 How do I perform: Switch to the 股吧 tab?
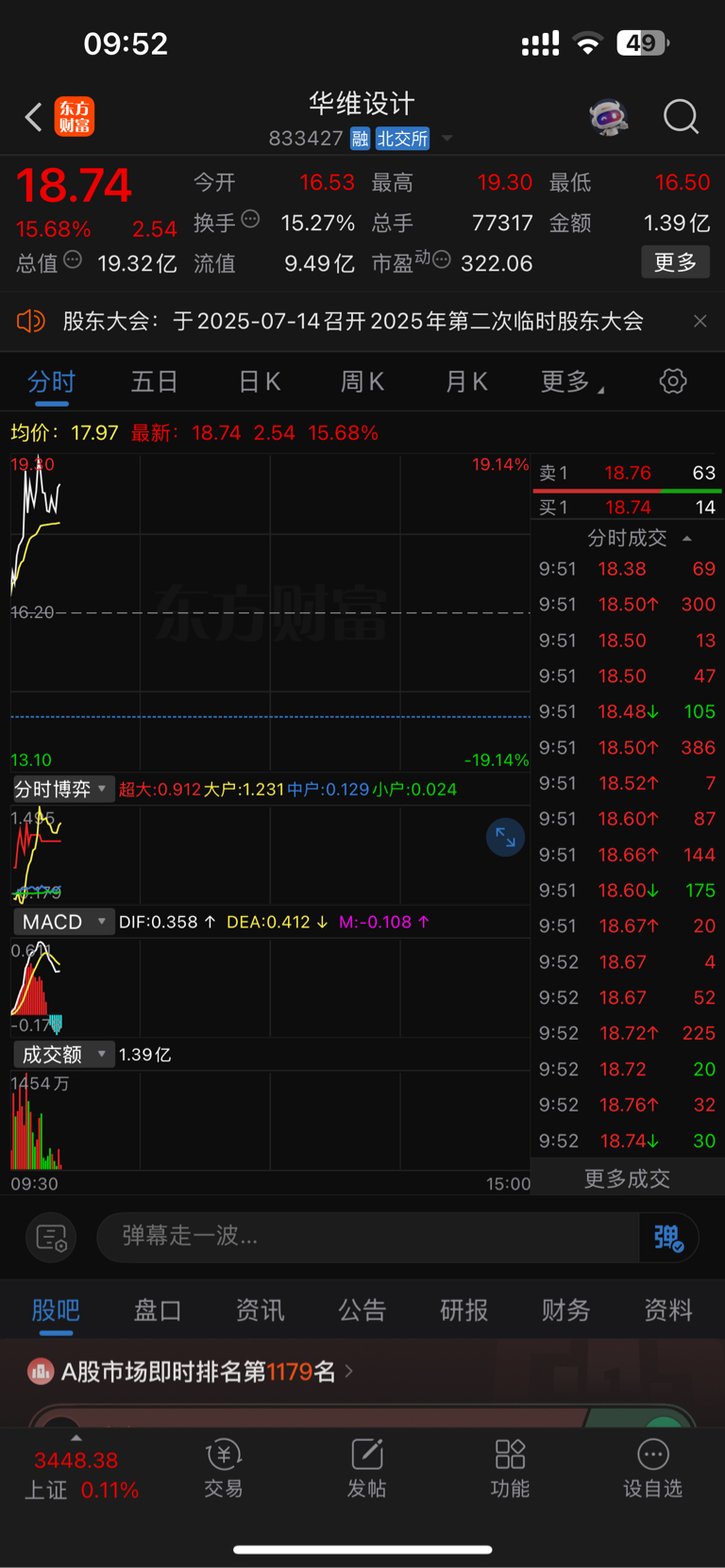click(x=56, y=1309)
